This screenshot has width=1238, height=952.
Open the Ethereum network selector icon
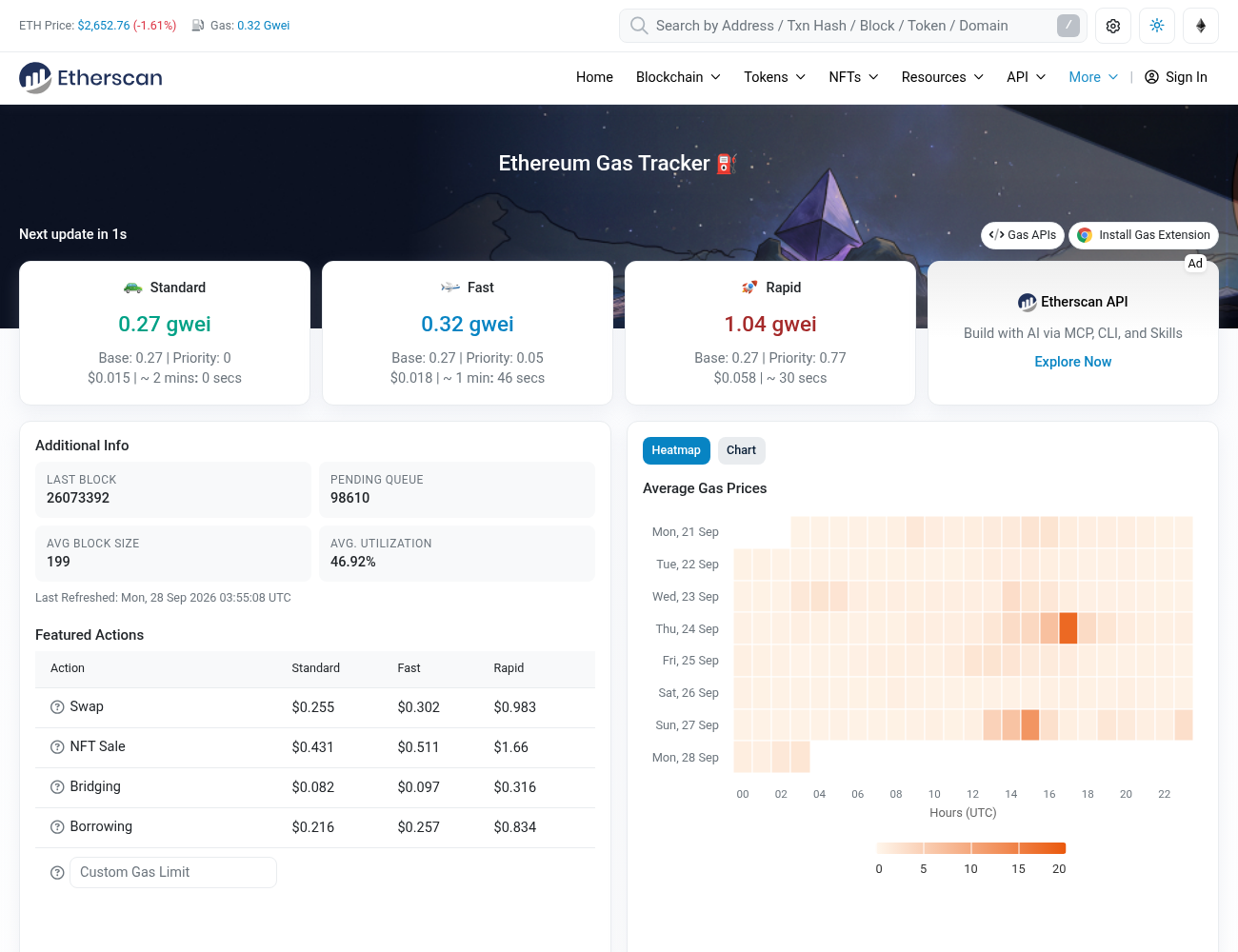coord(1201,26)
